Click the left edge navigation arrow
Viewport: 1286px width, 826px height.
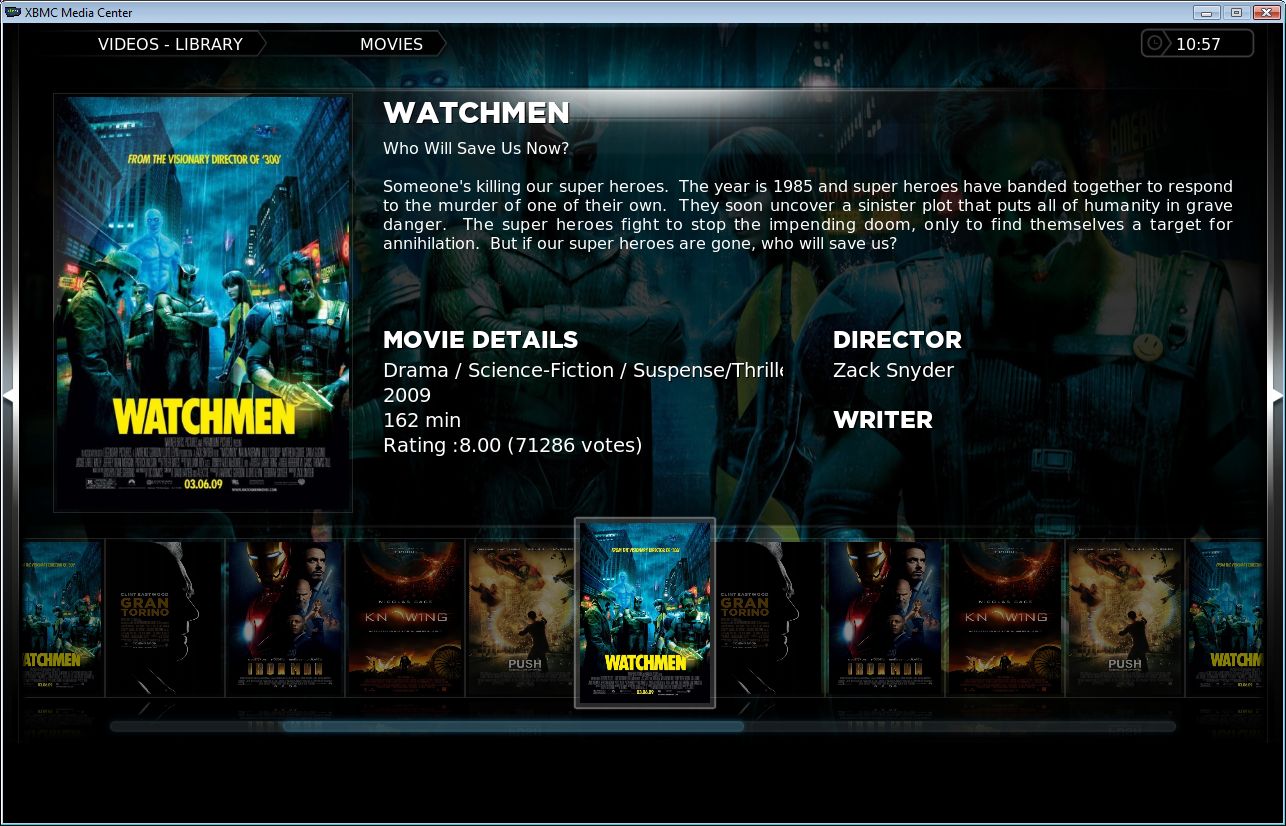point(8,397)
